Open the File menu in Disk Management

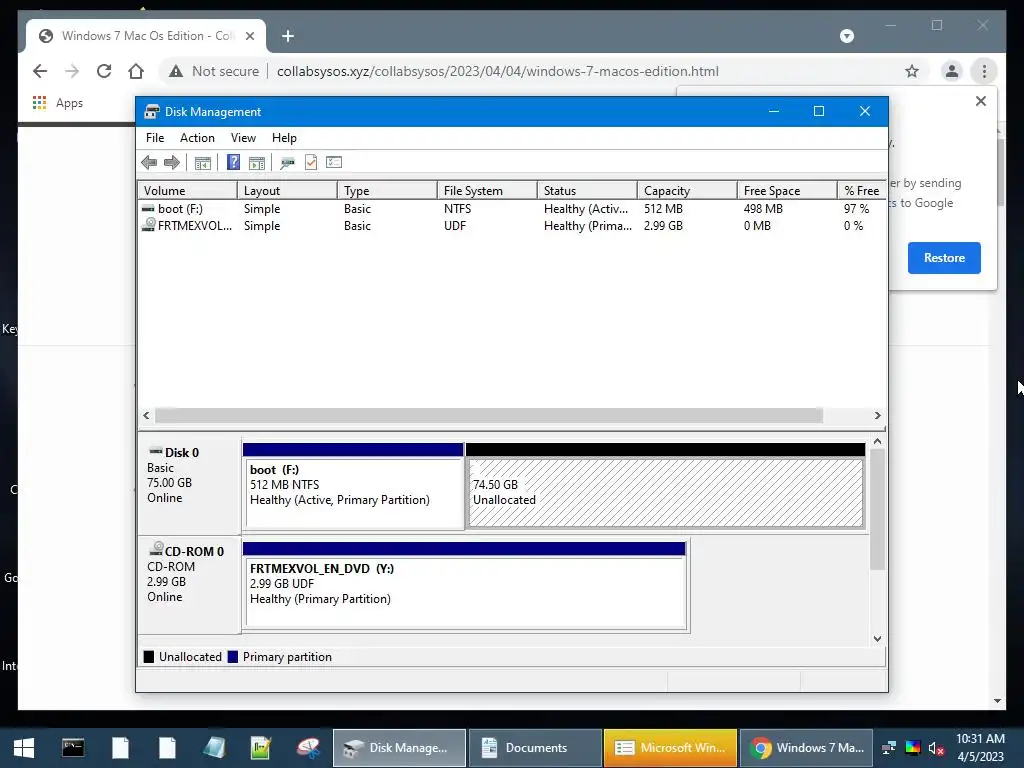pos(155,138)
